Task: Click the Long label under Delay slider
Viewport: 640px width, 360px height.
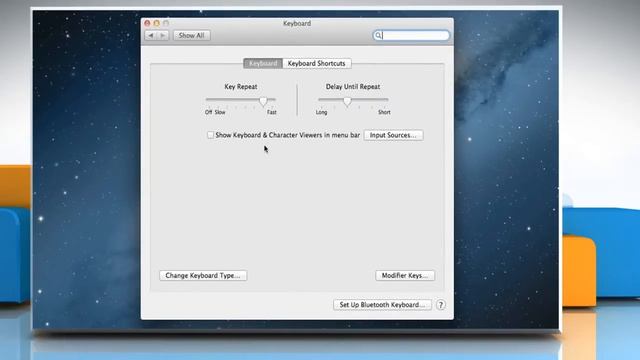Action: pyautogui.click(x=322, y=112)
